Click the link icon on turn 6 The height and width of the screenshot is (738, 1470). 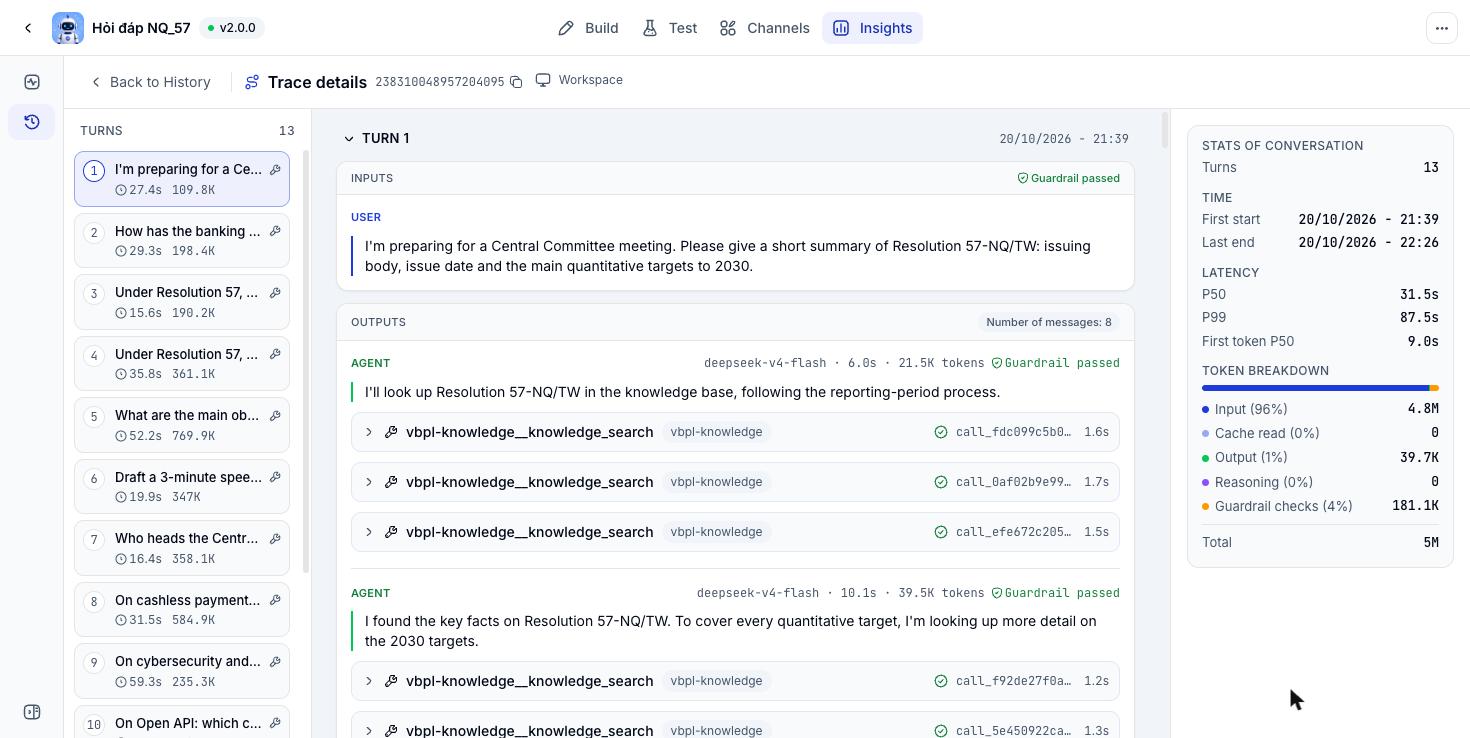[275, 477]
